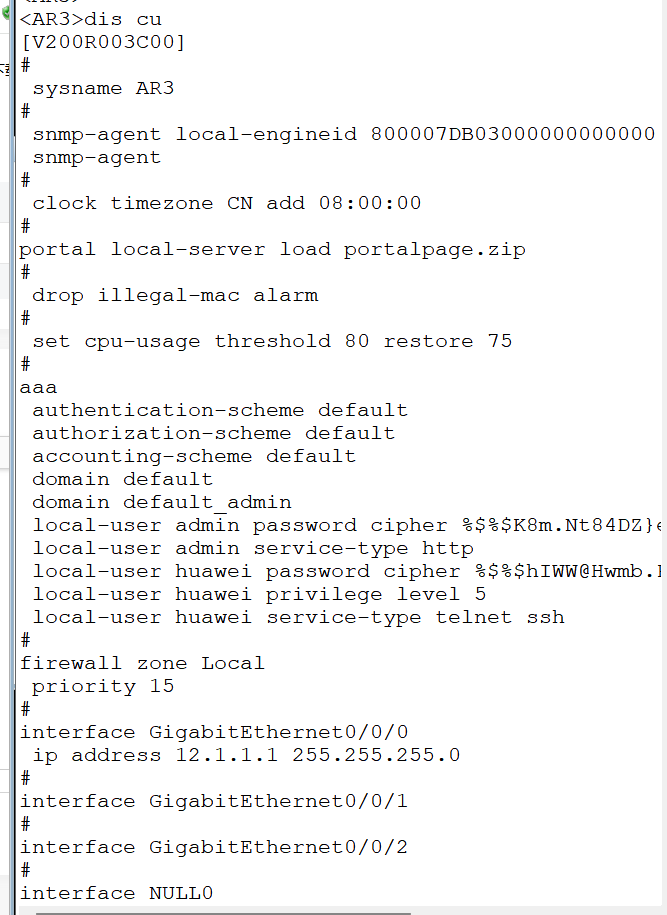The image size is (667, 915).
Task: Click the 'interface NULL0' line
Action: (x=116, y=893)
